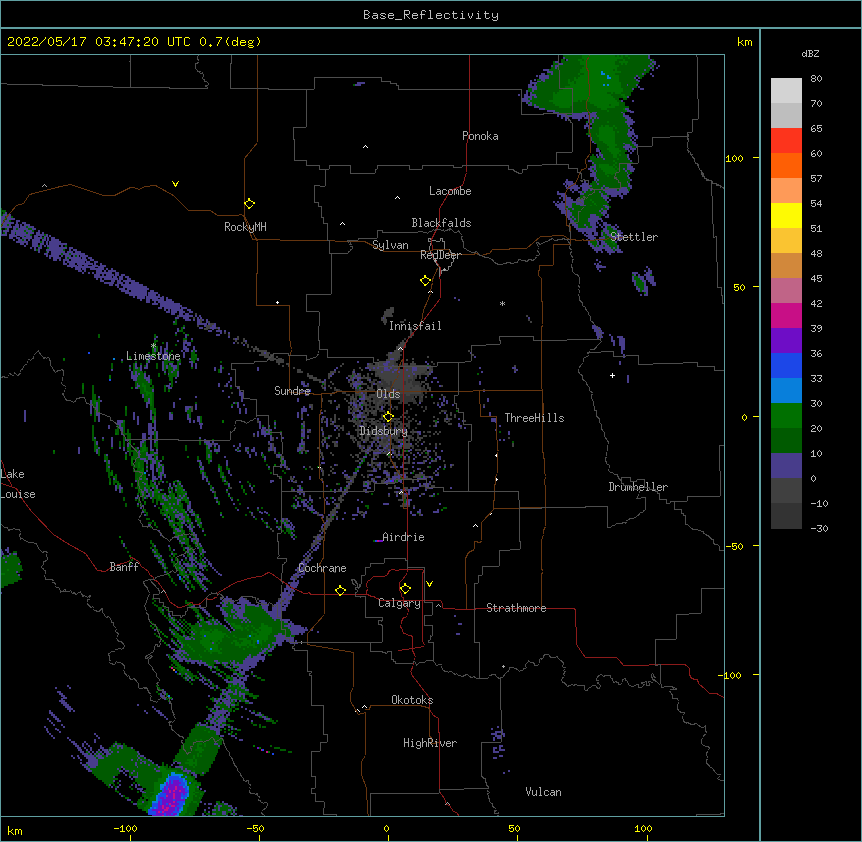Click the Cochrane town label
This screenshot has width=862, height=842.
[322, 568]
